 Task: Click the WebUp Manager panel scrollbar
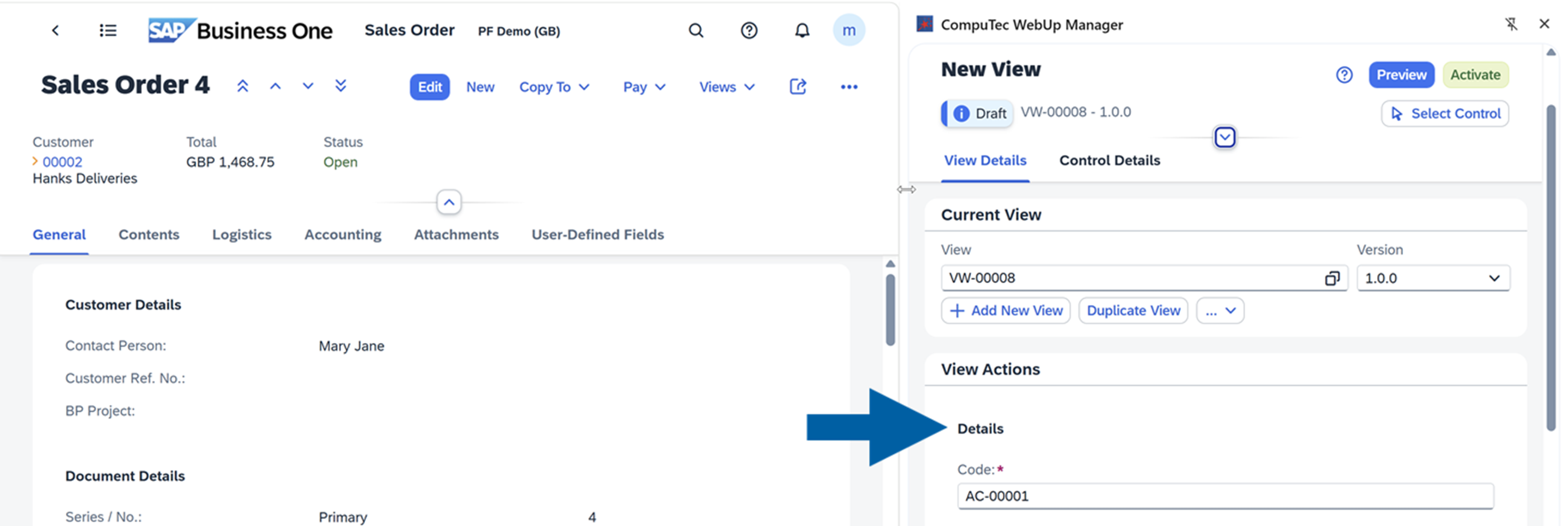click(x=1551, y=268)
